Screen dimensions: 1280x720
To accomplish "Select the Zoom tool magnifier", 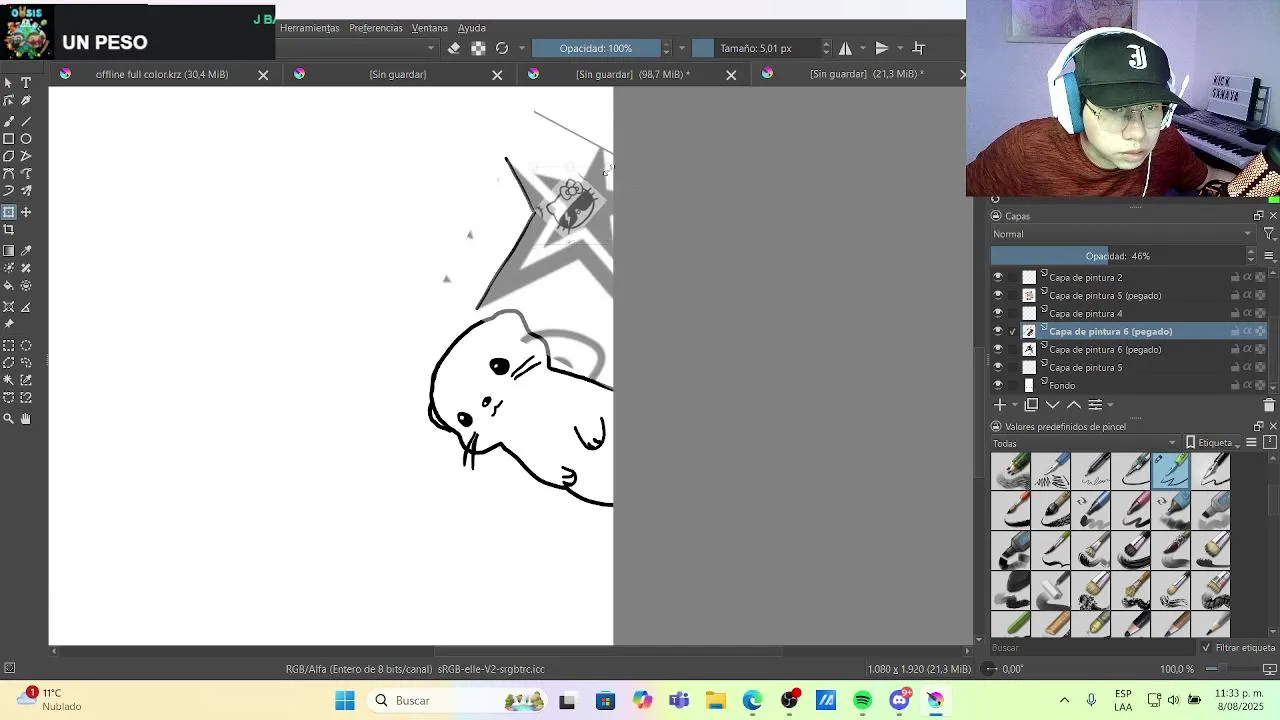I will (x=9, y=419).
